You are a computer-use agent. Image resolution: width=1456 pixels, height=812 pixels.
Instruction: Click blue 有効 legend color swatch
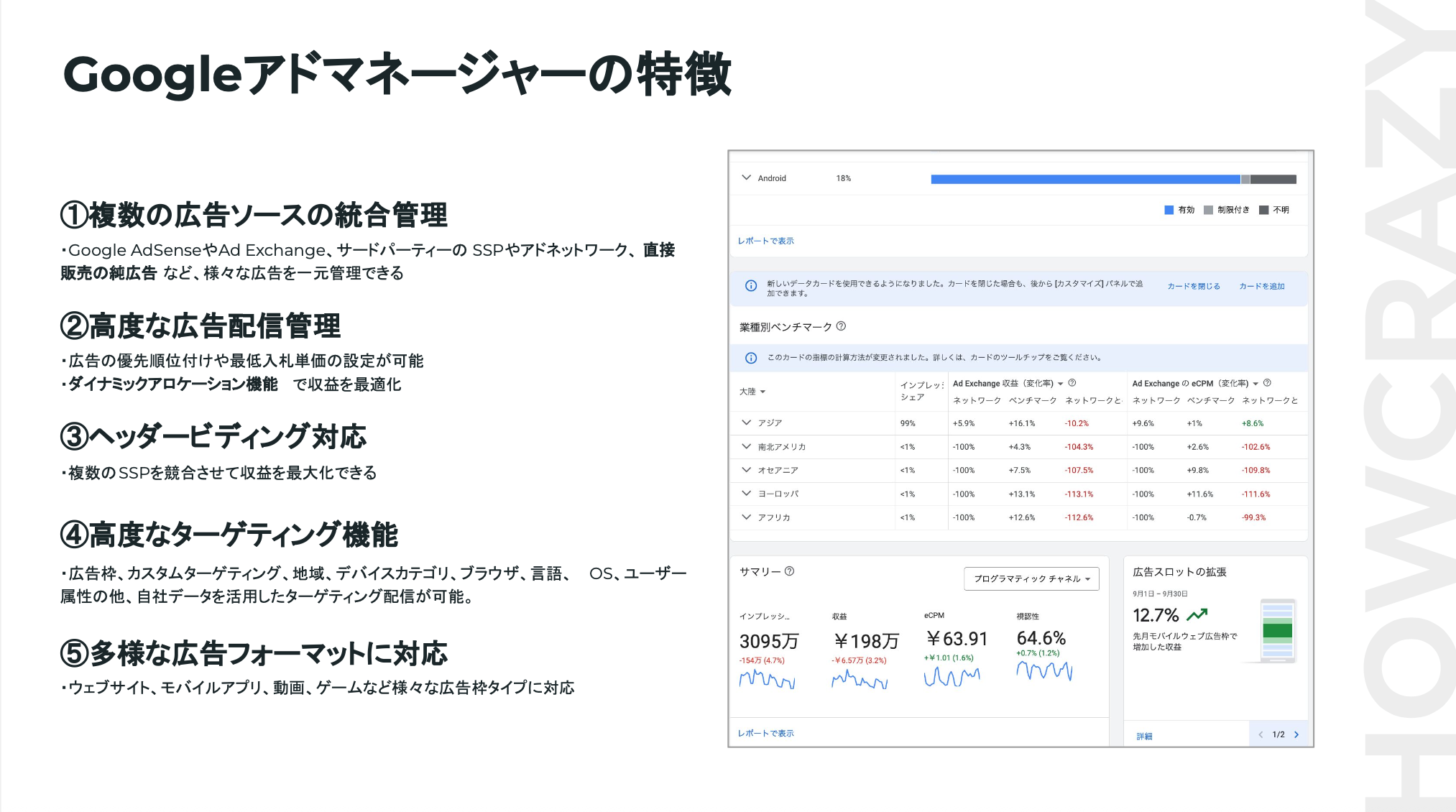coord(1169,210)
